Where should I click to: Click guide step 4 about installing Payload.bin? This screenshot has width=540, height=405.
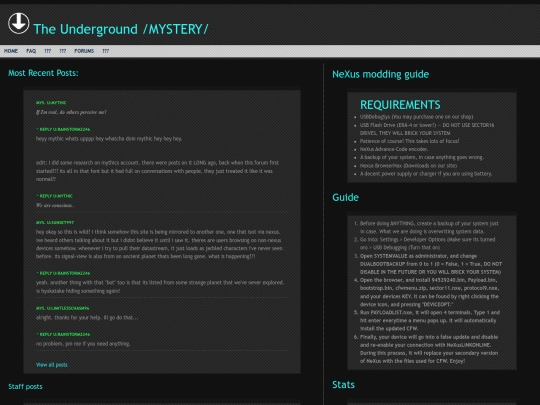click(x=430, y=292)
